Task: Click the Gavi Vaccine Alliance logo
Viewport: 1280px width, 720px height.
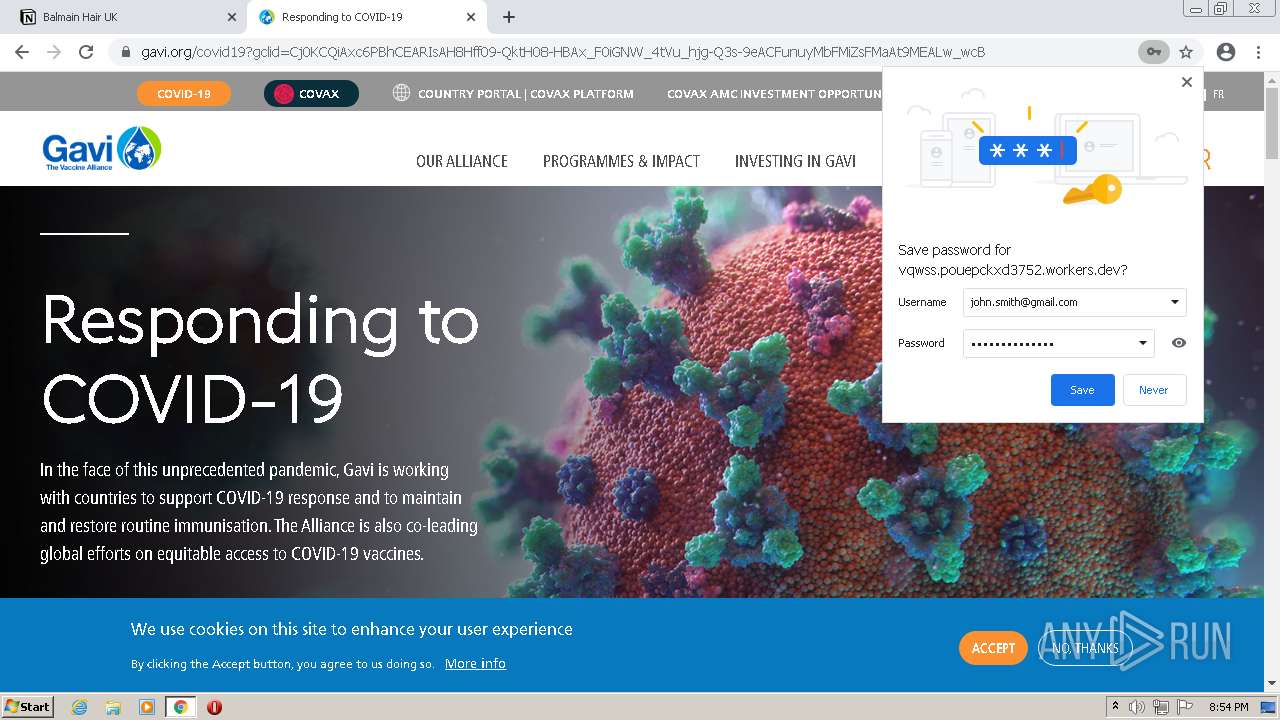Action: tap(102, 149)
